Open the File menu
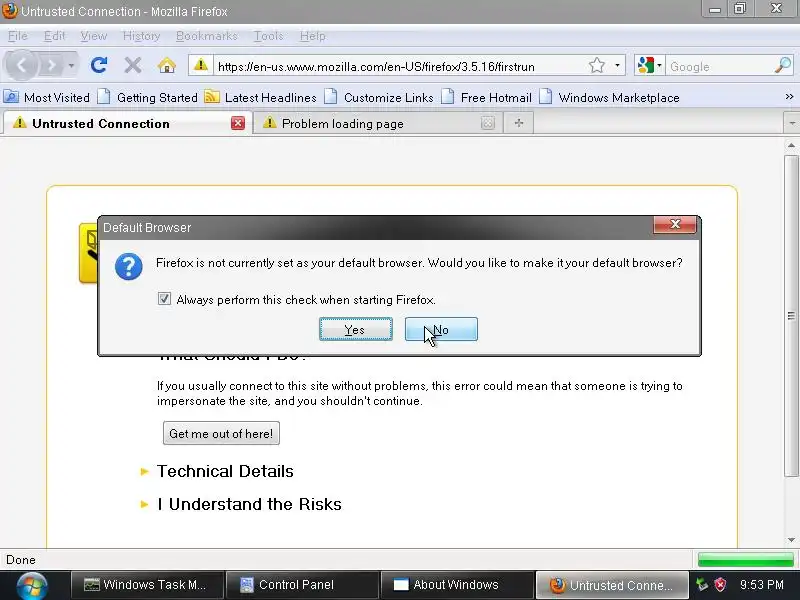800x600 pixels. 17,36
